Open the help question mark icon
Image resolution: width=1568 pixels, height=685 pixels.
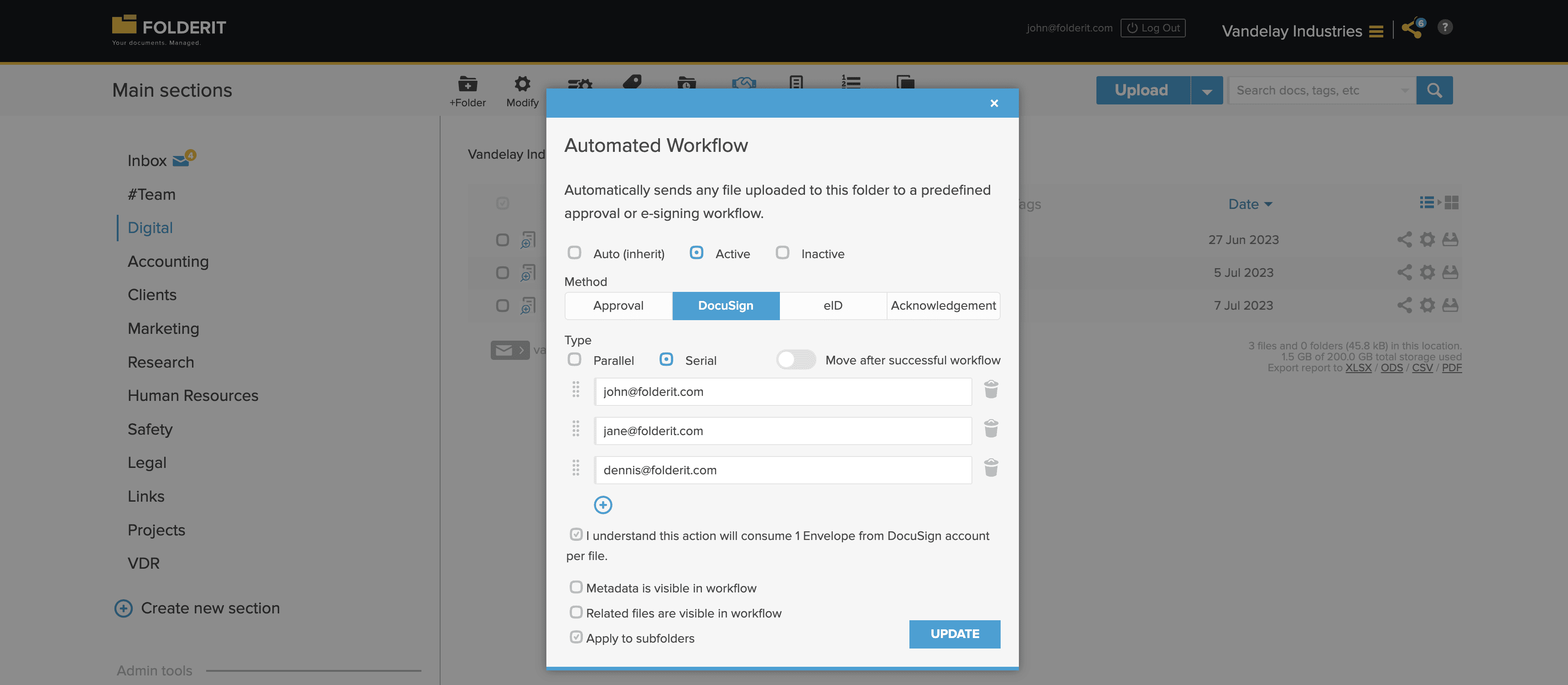[1445, 27]
